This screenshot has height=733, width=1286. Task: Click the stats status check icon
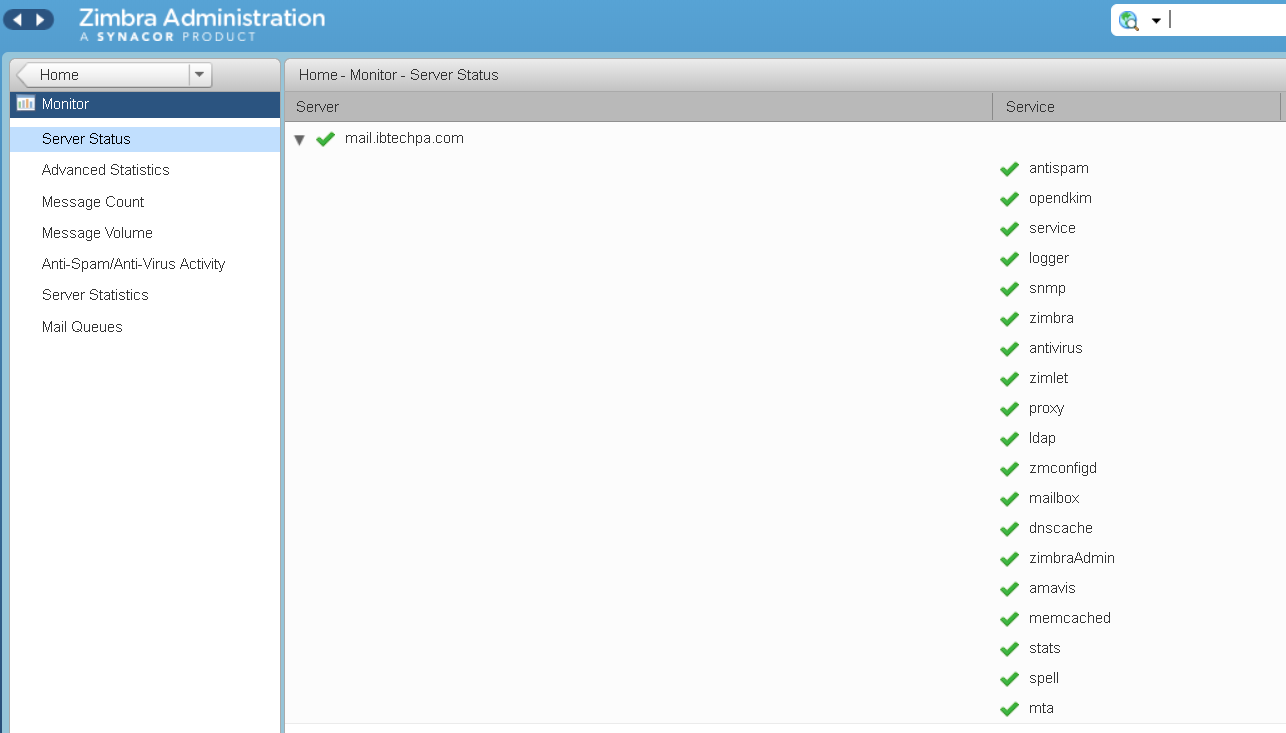tap(1009, 649)
